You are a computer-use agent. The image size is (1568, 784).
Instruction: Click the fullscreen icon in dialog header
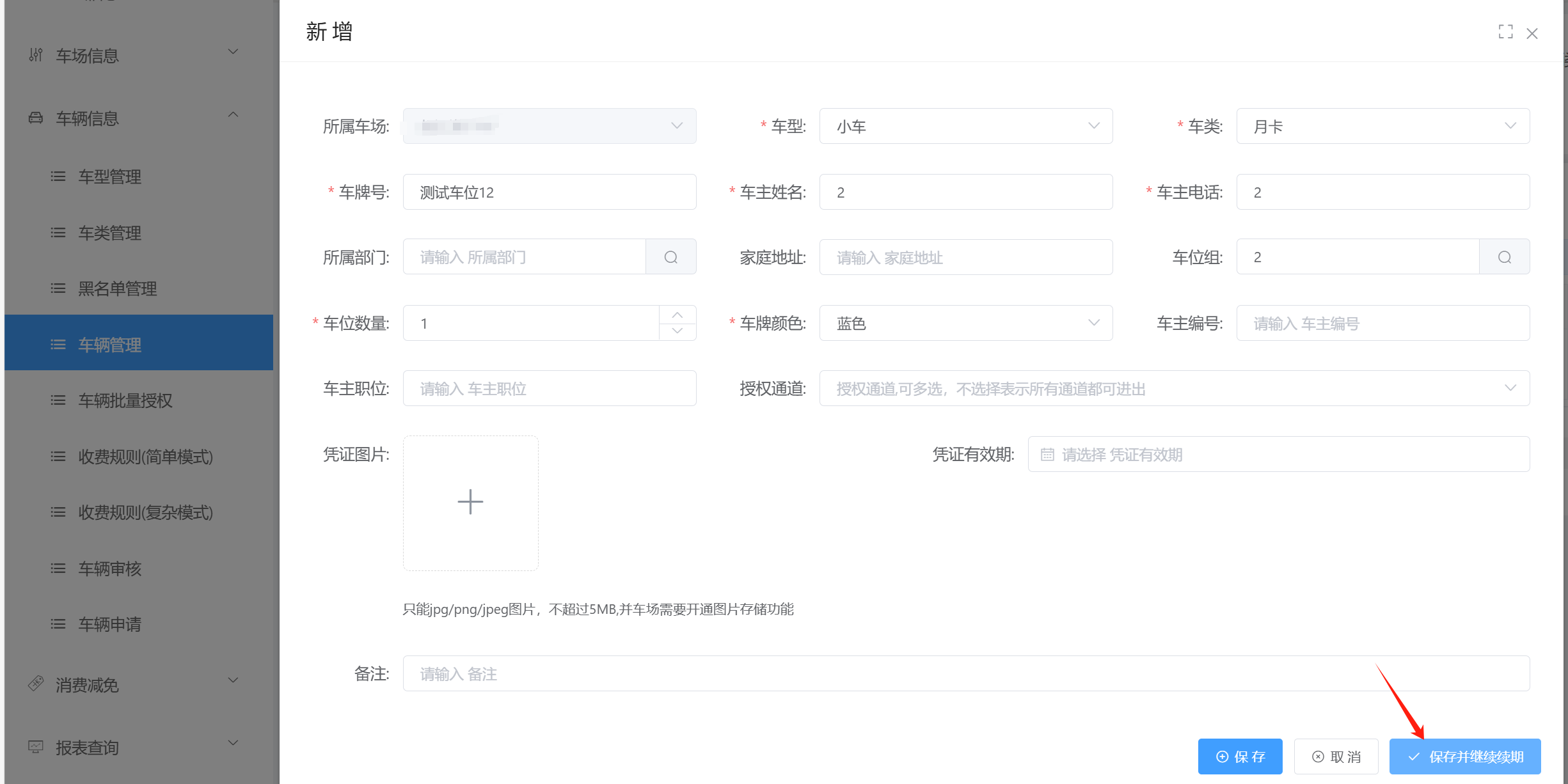click(1505, 32)
